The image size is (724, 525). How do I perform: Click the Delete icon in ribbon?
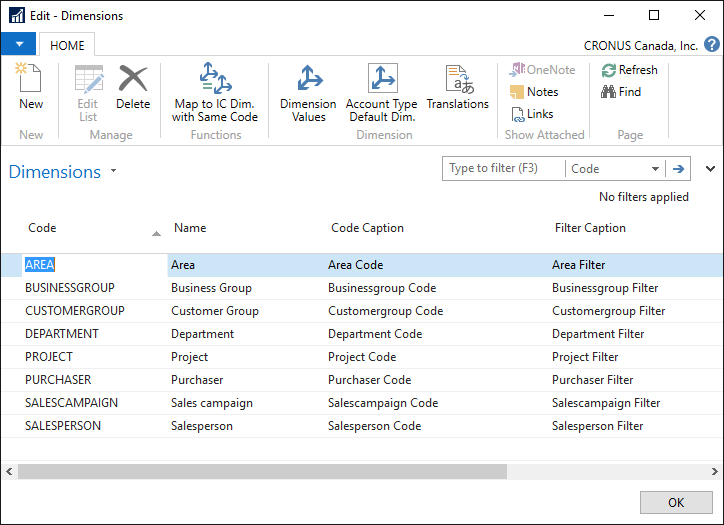133,80
